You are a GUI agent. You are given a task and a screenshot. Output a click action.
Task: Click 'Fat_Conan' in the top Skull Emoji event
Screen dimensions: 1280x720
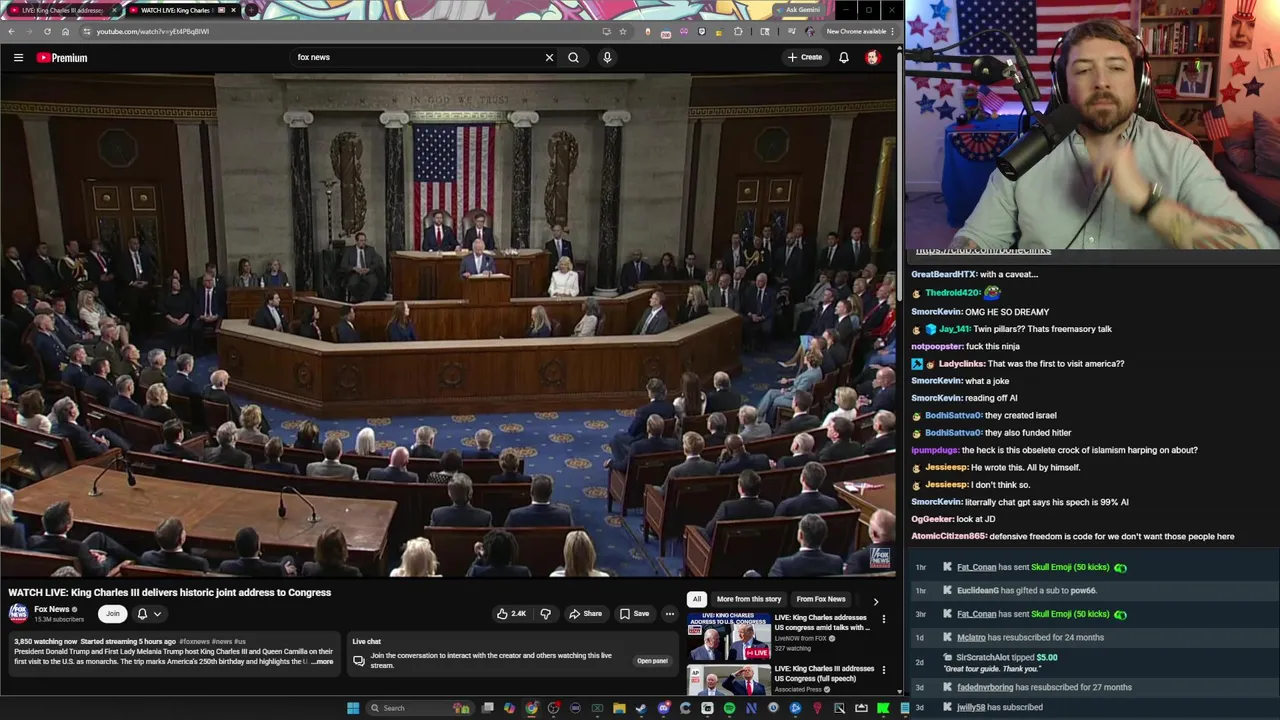tap(976, 568)
